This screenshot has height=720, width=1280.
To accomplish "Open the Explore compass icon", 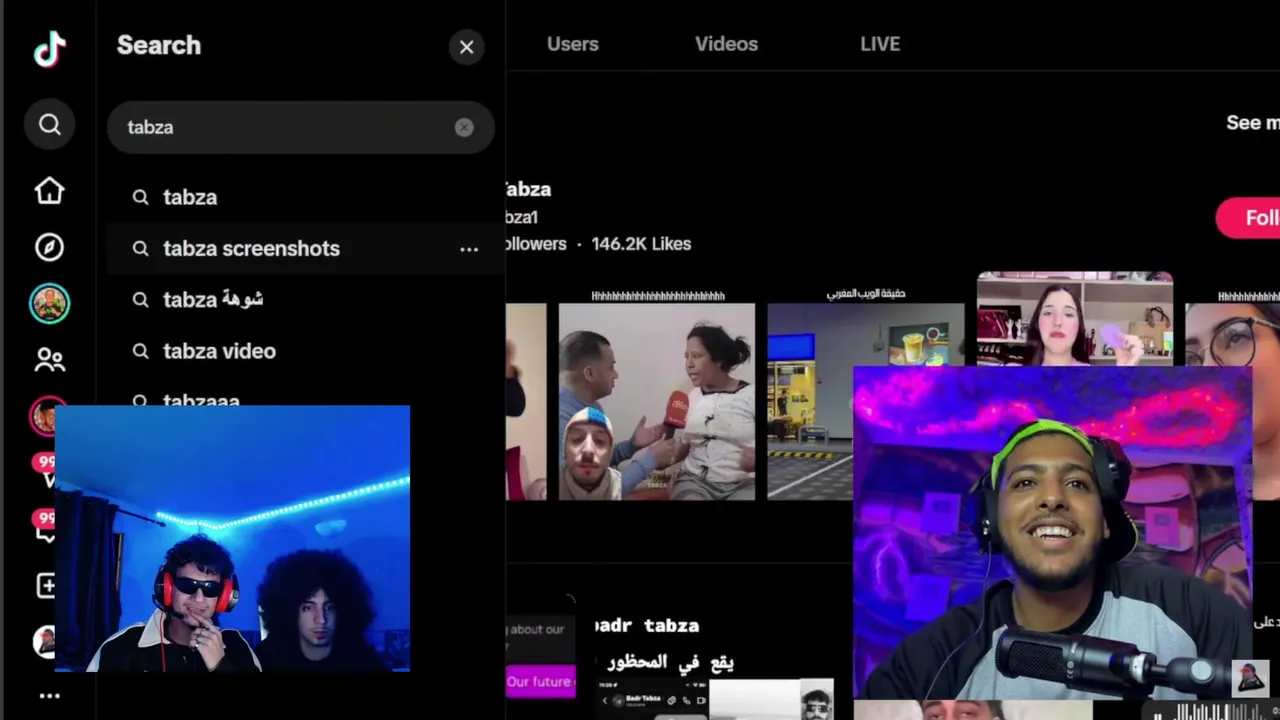I will coord(49,247).
